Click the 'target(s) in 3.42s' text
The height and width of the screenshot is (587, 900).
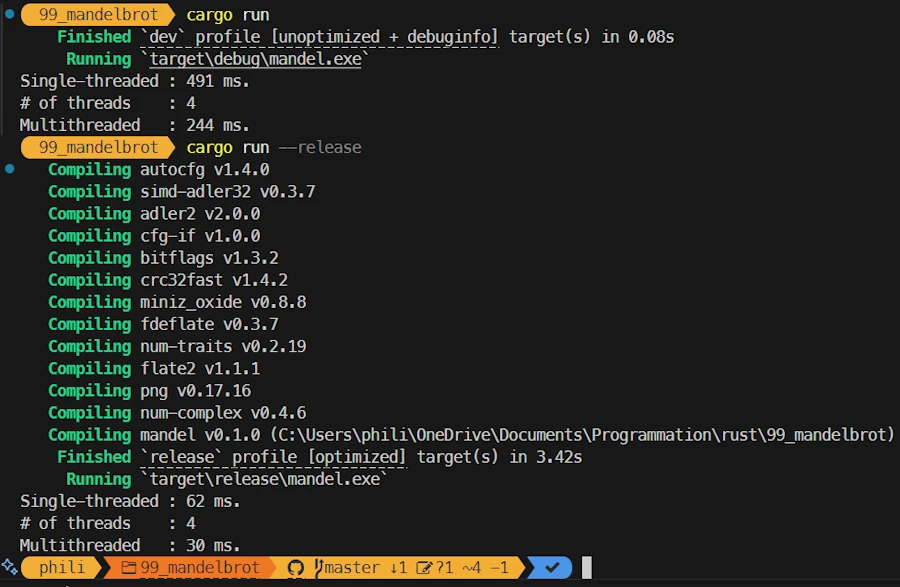(499, 457)
